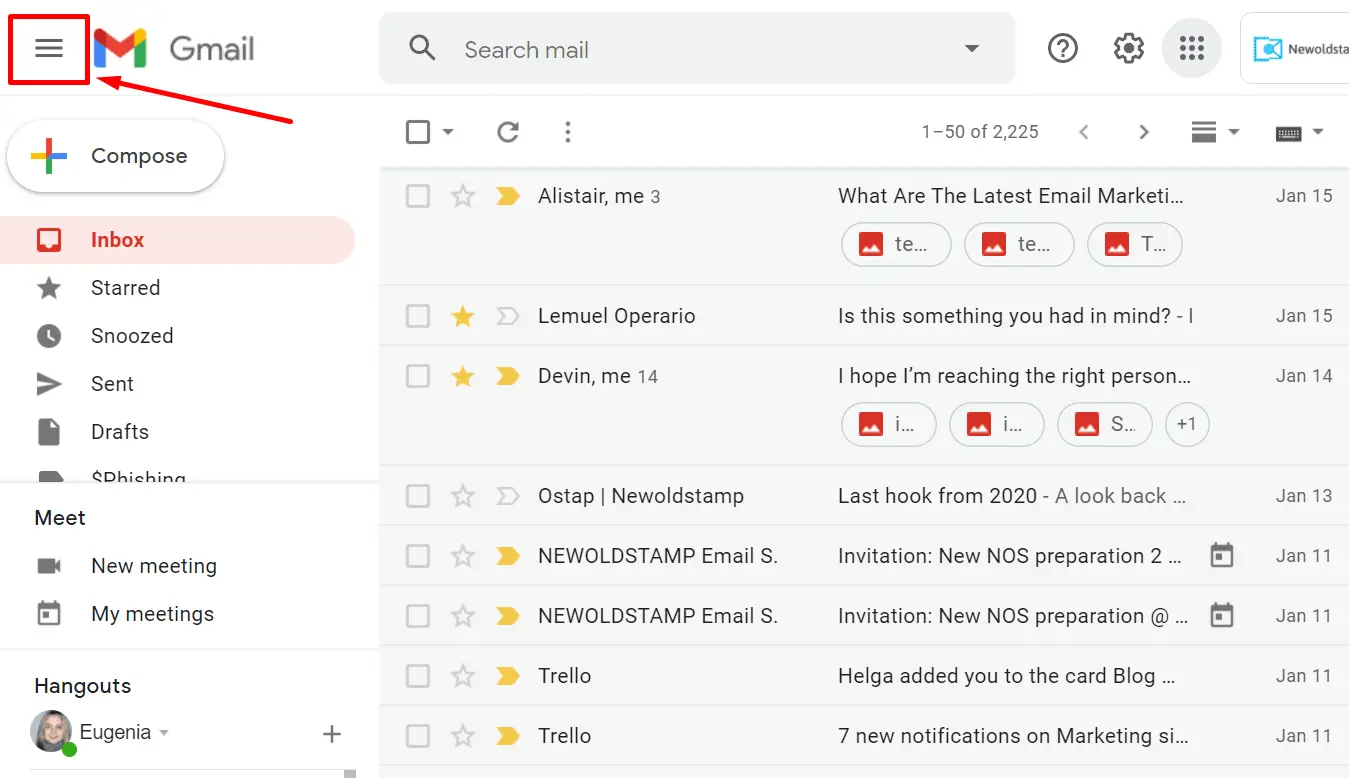Viewport: 1349px width, 778px height.
Task: Check the Trello Helga added you email
Action: click(418, 676)
